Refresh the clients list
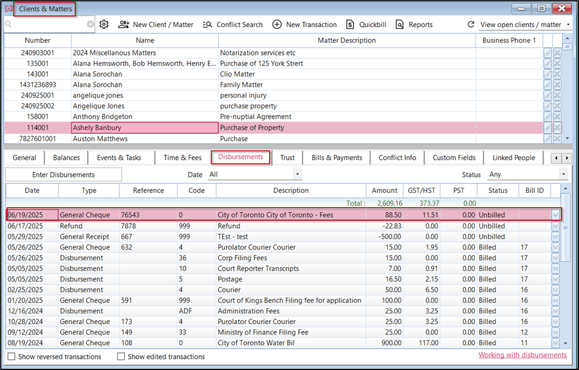 [x=470, y=24]
